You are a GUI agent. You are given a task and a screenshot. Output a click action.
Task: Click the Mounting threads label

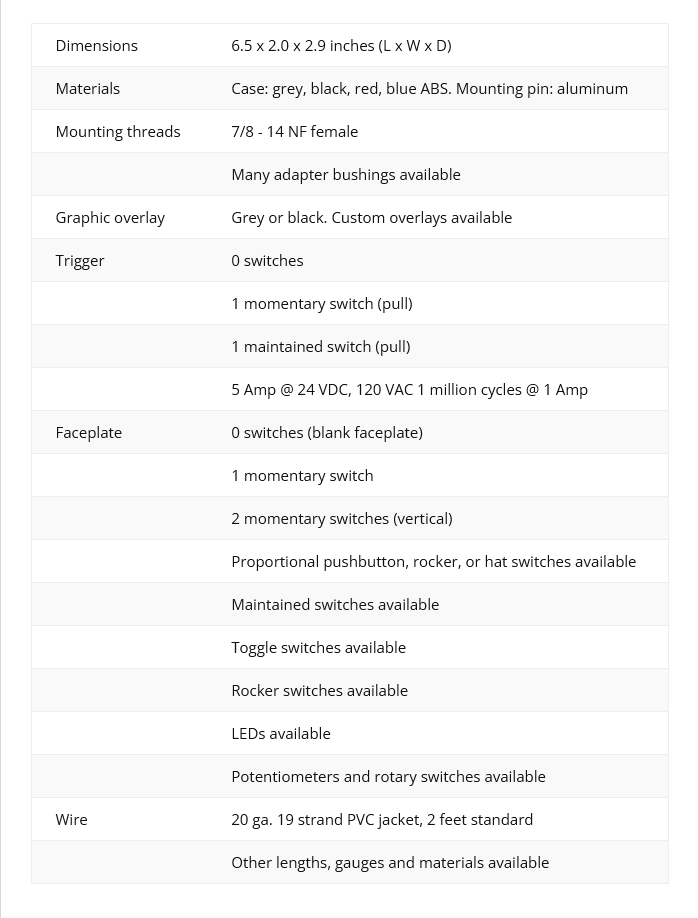tap(118, 132)
